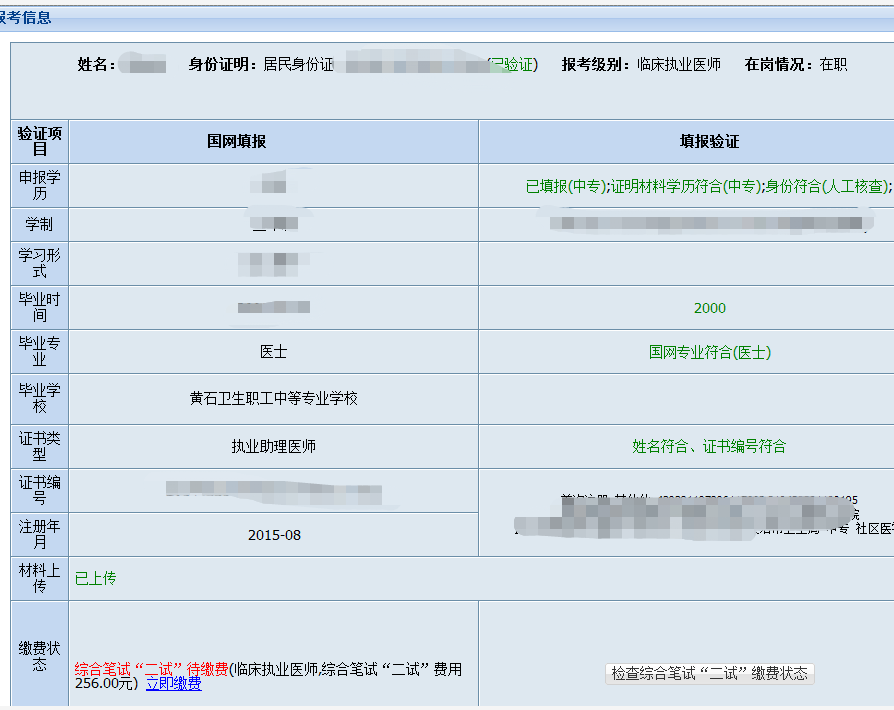
Task: Click the 毕业学校 row label
Action: [39, 398]
